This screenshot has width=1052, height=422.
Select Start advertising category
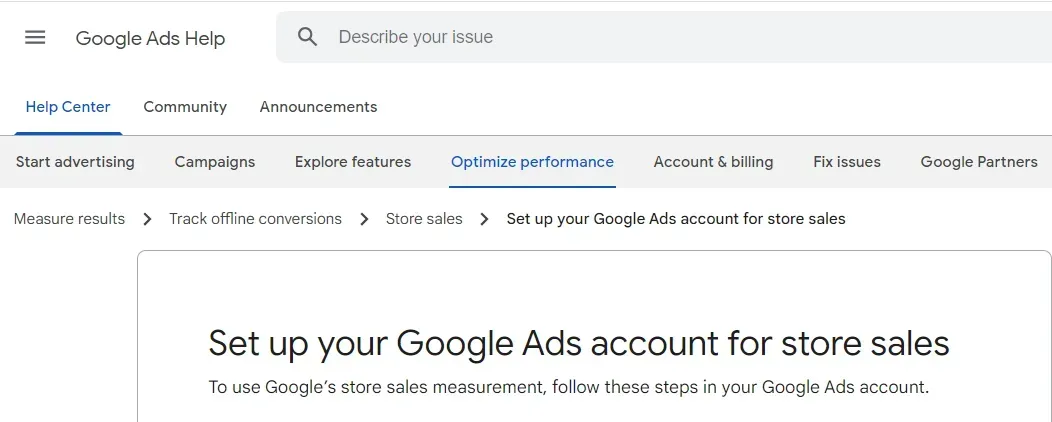[75, 162]
